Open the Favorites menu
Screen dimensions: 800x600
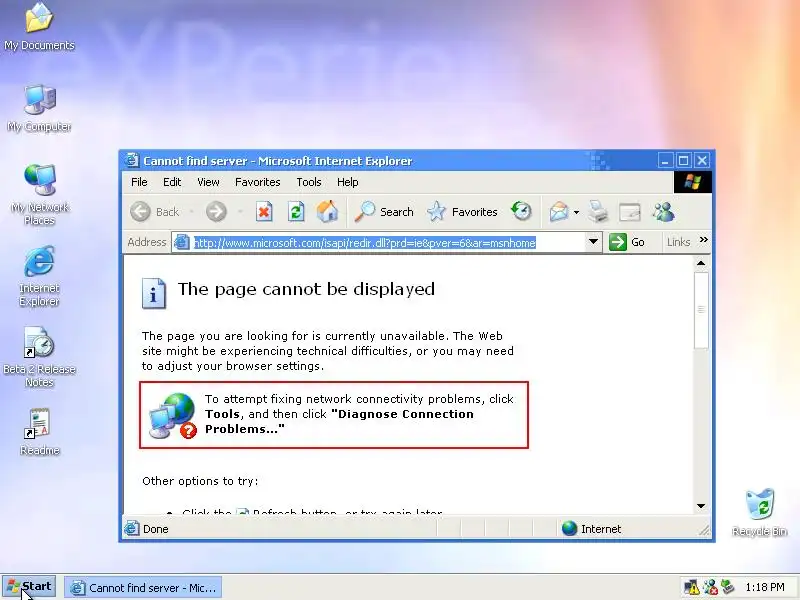pos(258,182)
